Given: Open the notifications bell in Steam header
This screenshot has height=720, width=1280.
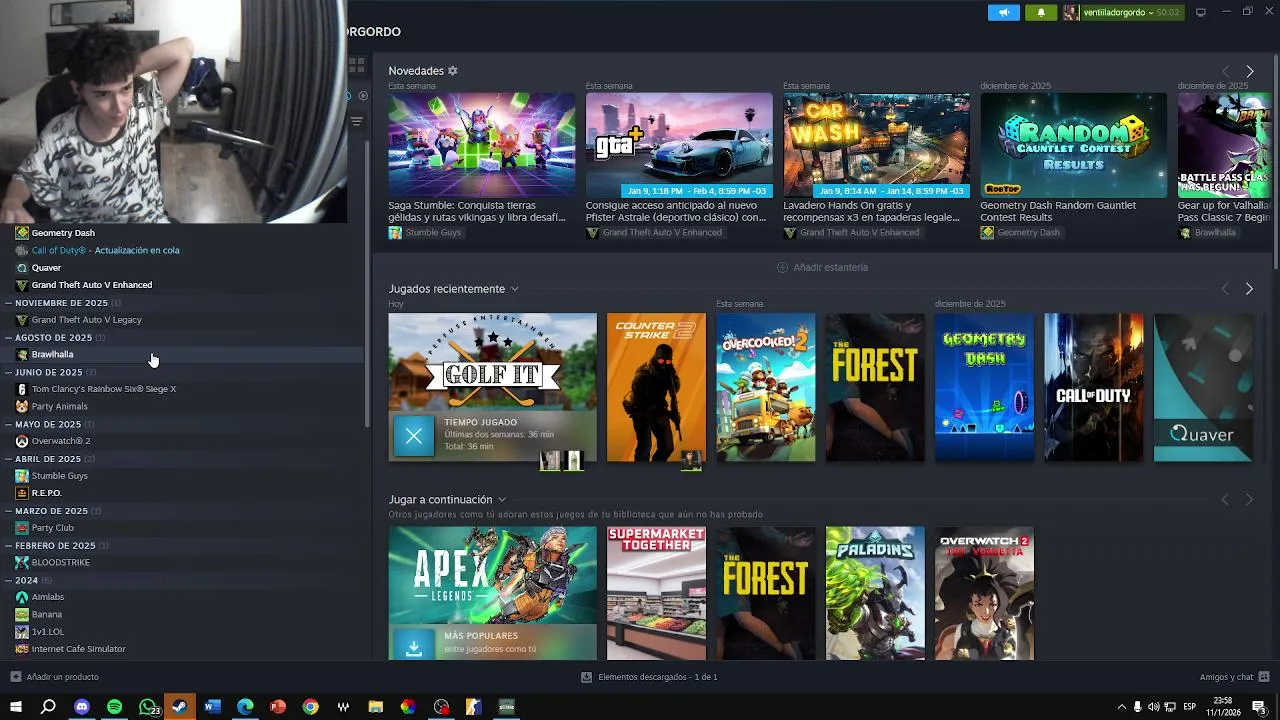Looking at the screenshot, I should coord(1041,12).
